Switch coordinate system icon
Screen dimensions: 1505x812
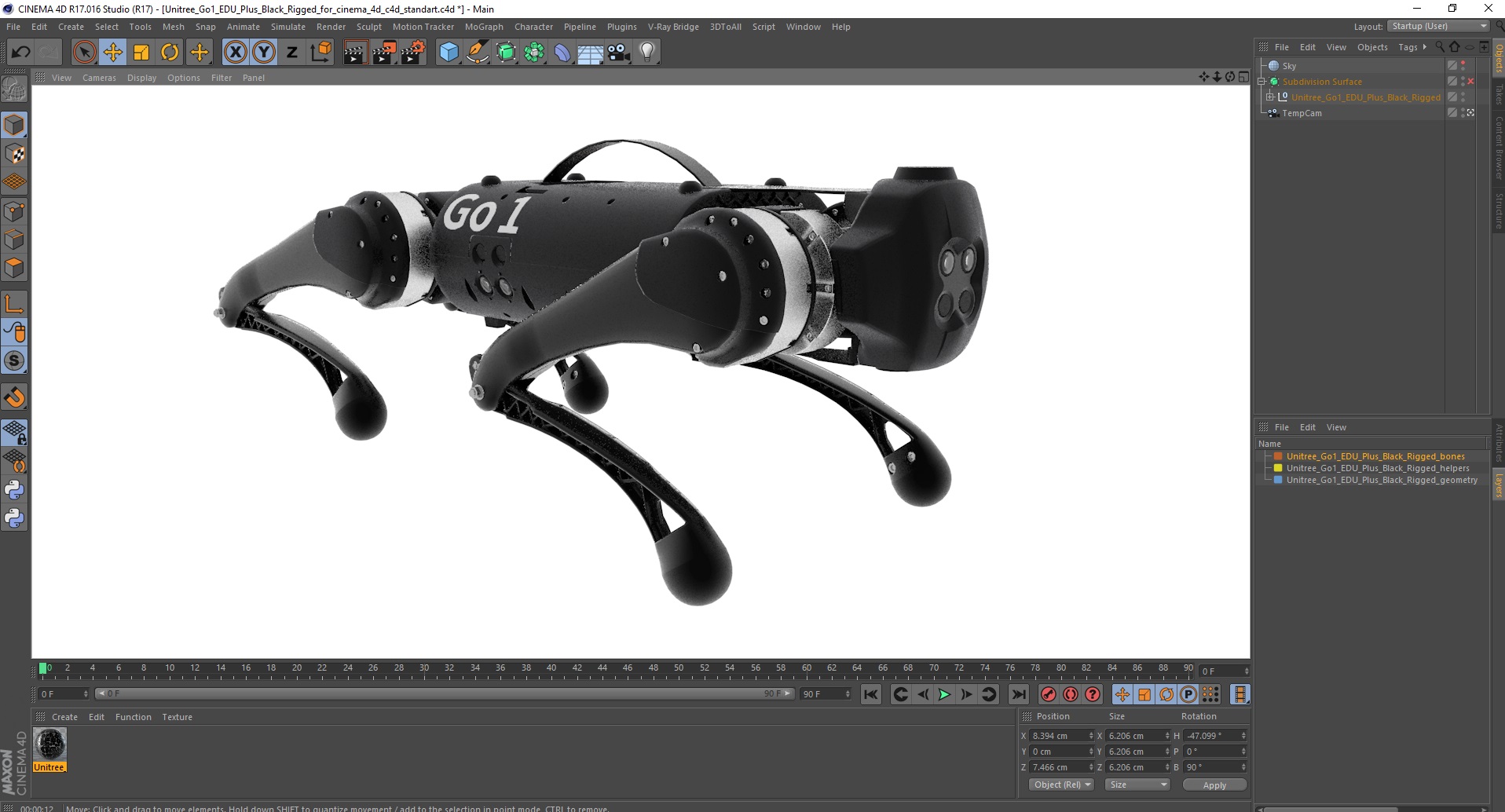[x=320, y=53]
